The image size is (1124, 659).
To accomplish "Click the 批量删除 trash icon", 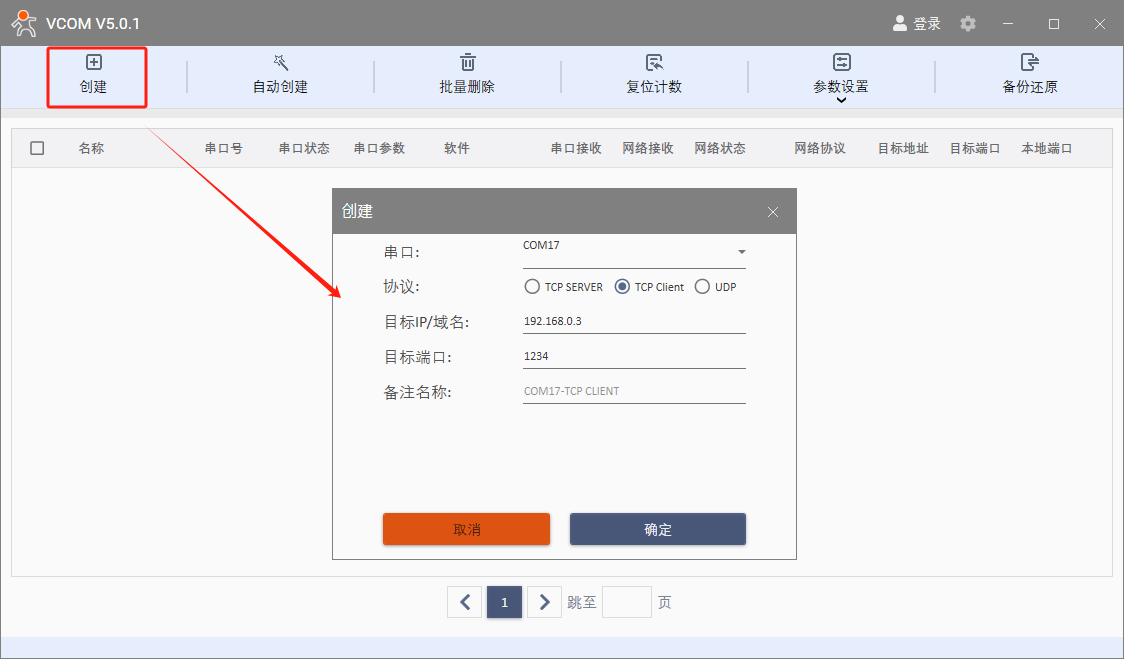I will pos(467,63).
